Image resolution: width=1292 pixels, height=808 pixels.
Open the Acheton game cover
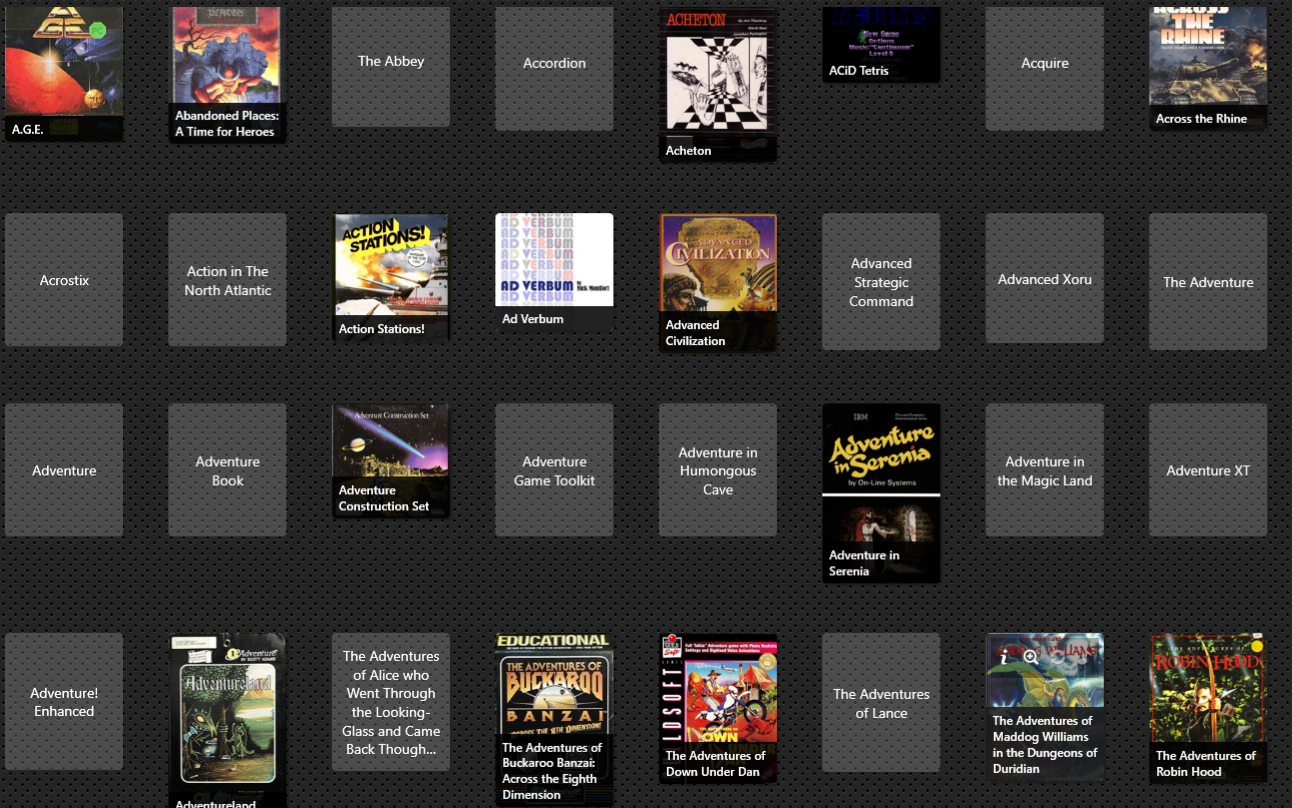pos(718,85)
